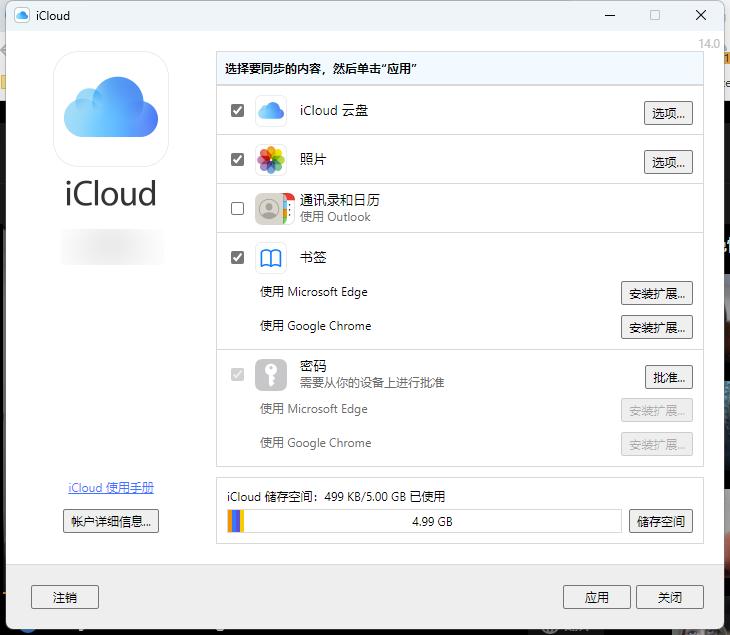Click the Passwords key icon

[270, 374]
